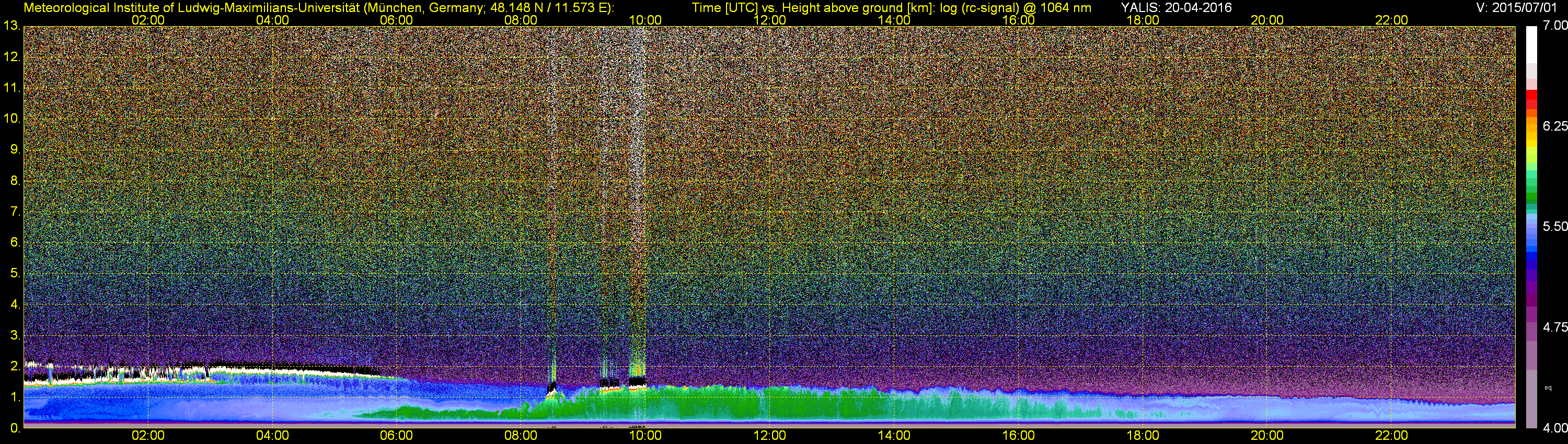Click the Meteorological Institute location title text
1568x444 pixels.
click(x=318, y=7)
